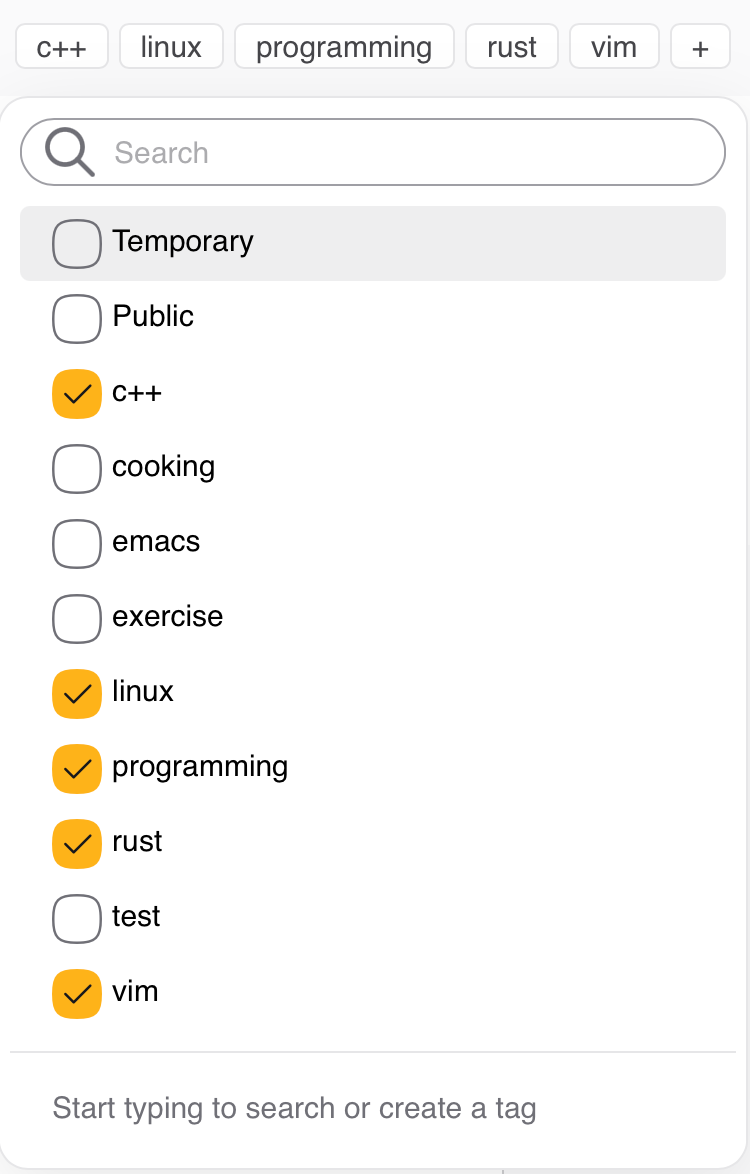Enable the emacs tag
The width and height of the screenshot is (750, 1174).
(x=76, y=543)
